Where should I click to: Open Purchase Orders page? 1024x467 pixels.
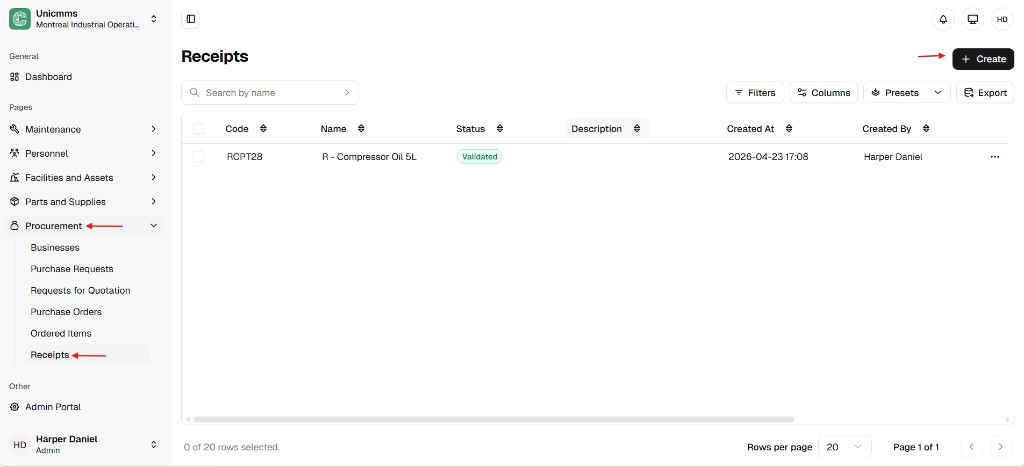(66, 312)
